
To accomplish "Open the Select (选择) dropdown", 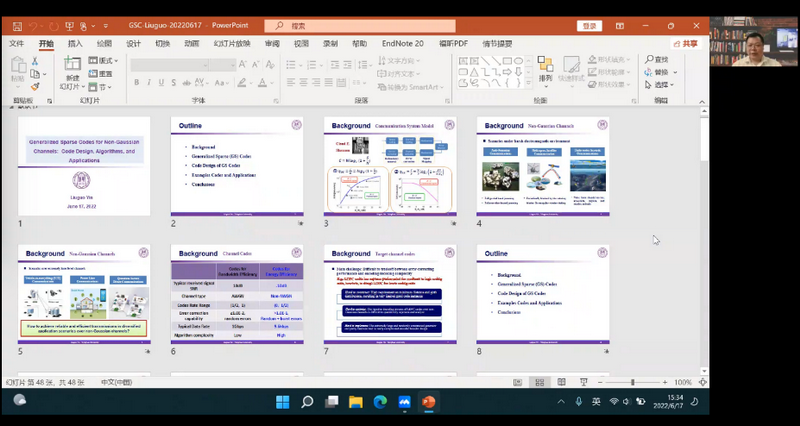I will pos(662,85).
